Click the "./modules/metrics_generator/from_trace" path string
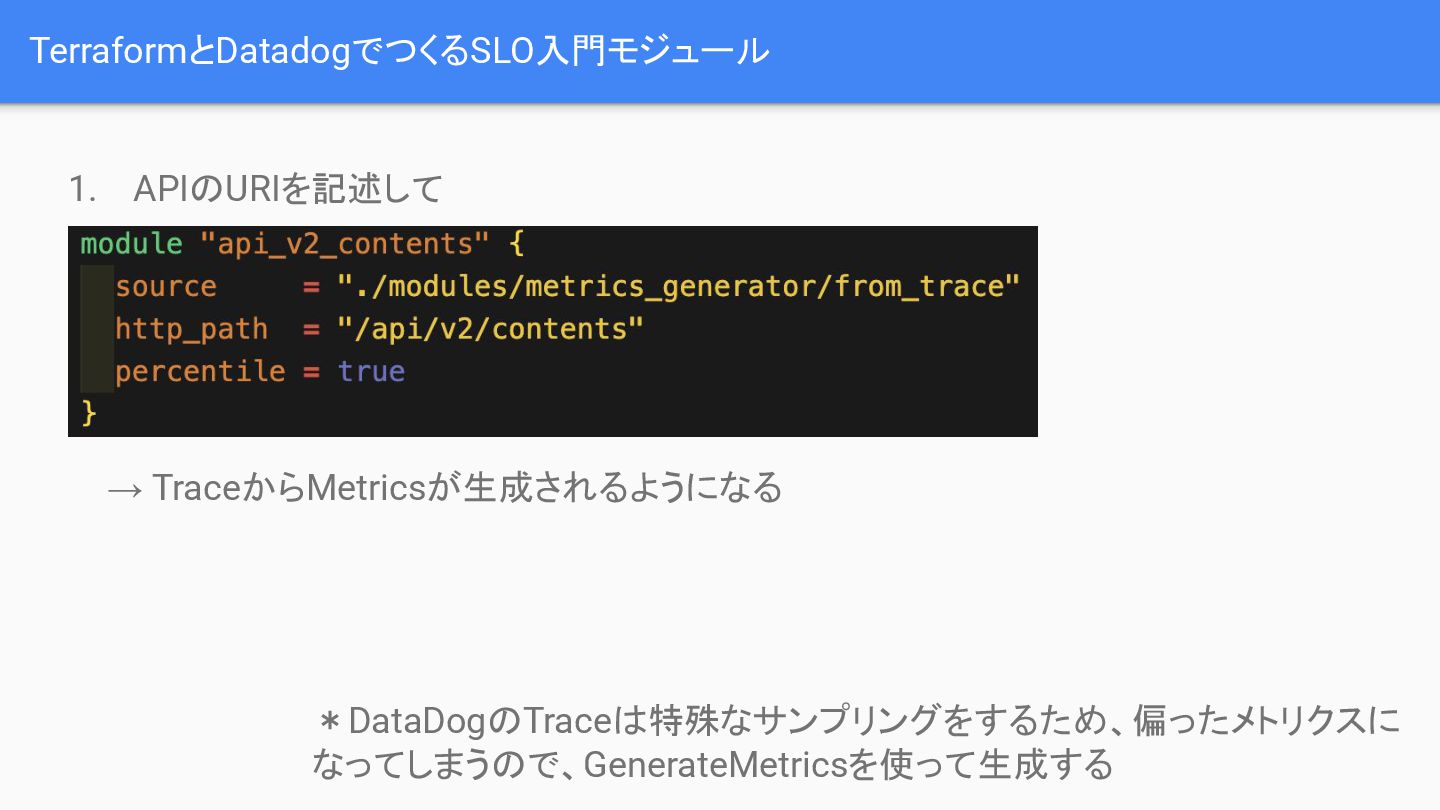 [678, 287]
